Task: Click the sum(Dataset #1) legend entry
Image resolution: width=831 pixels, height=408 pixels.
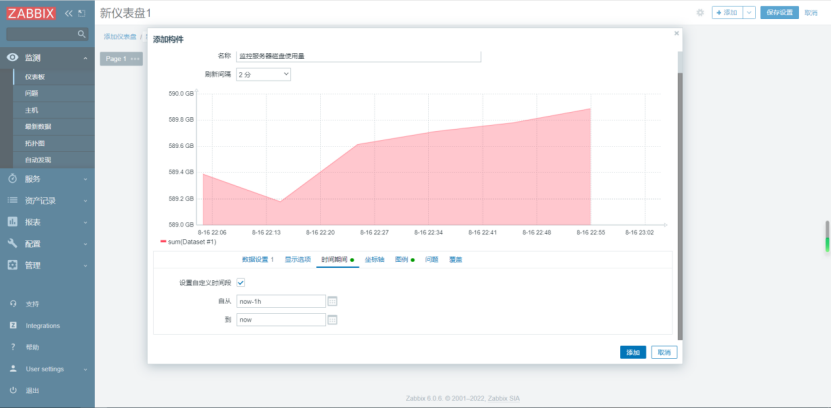Action: [188, 242]
